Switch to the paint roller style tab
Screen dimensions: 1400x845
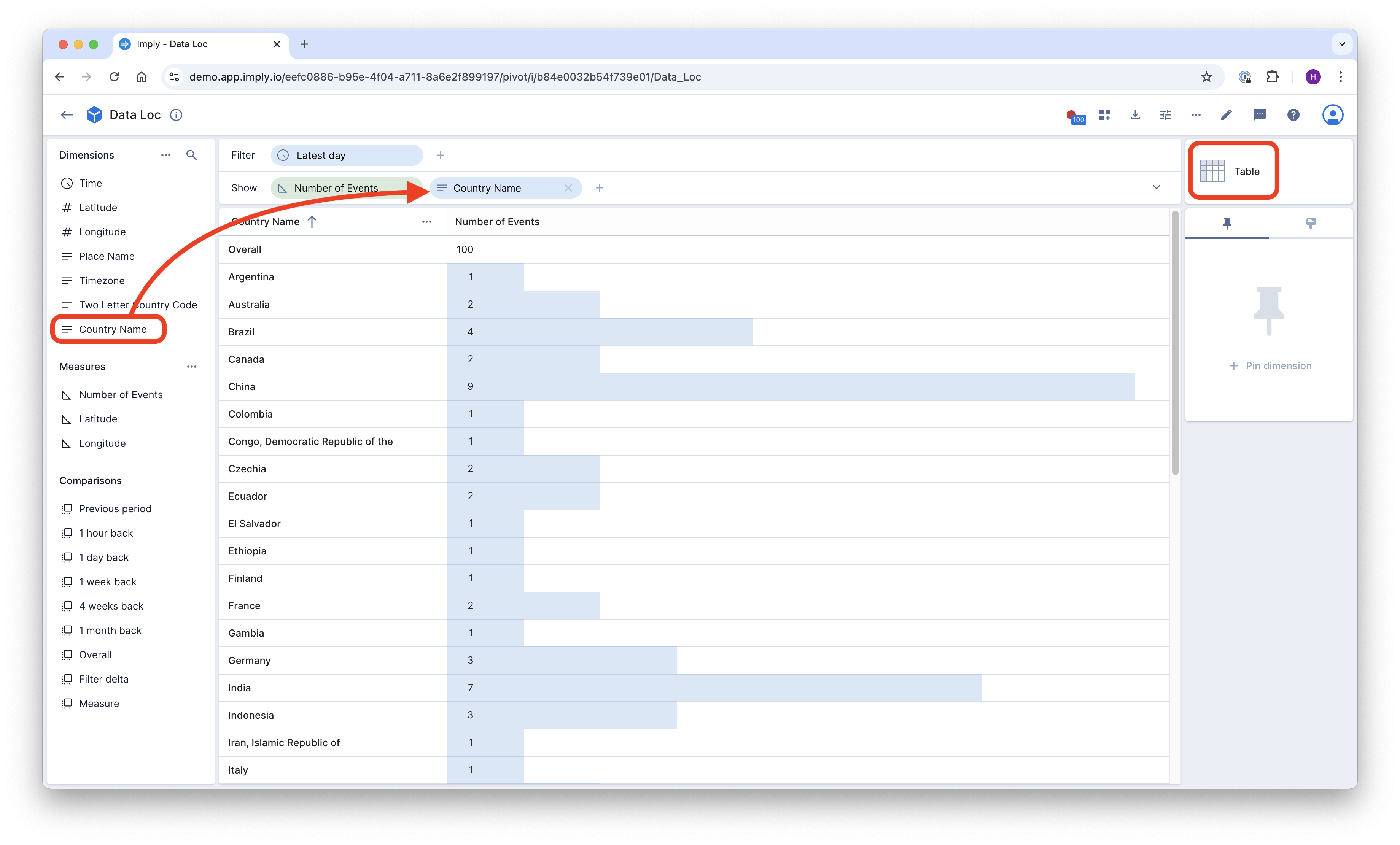(1310, 223)
